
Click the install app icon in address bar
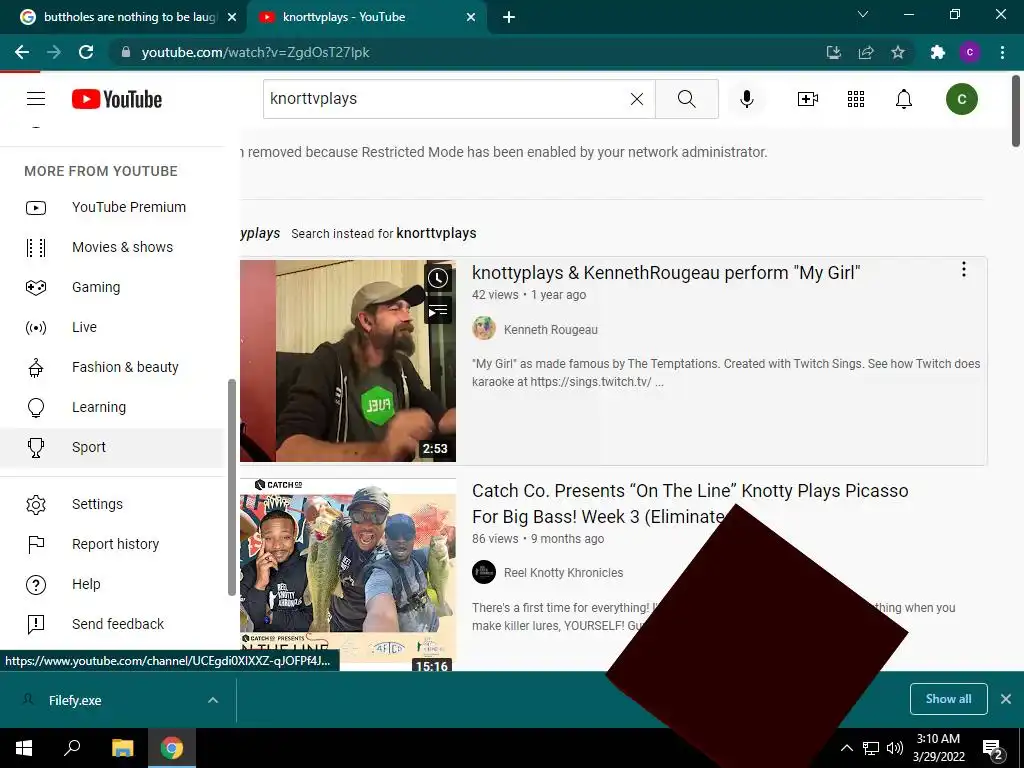tap(833, 52)
